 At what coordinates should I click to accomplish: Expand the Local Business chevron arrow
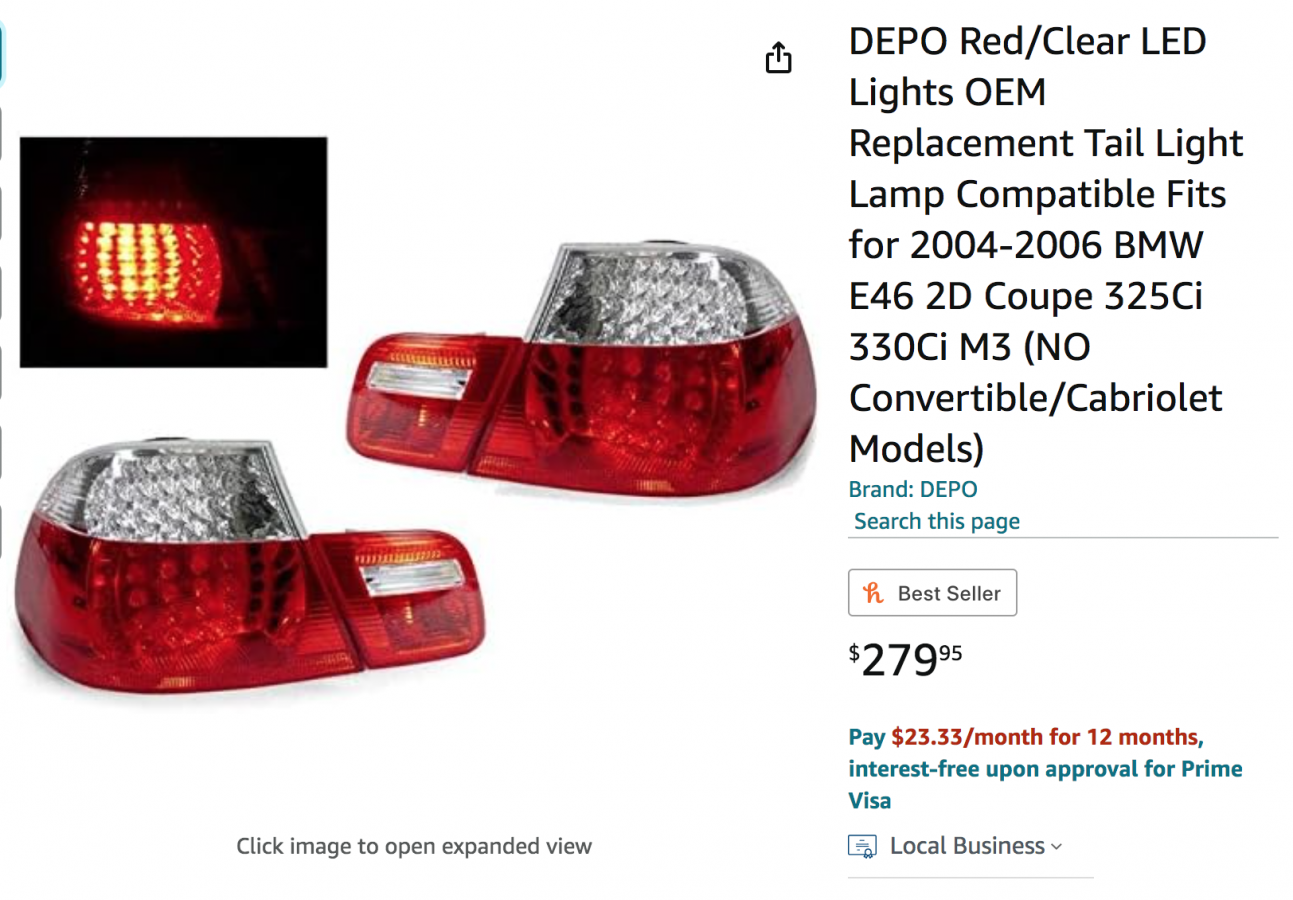(x=1056, y=847)
